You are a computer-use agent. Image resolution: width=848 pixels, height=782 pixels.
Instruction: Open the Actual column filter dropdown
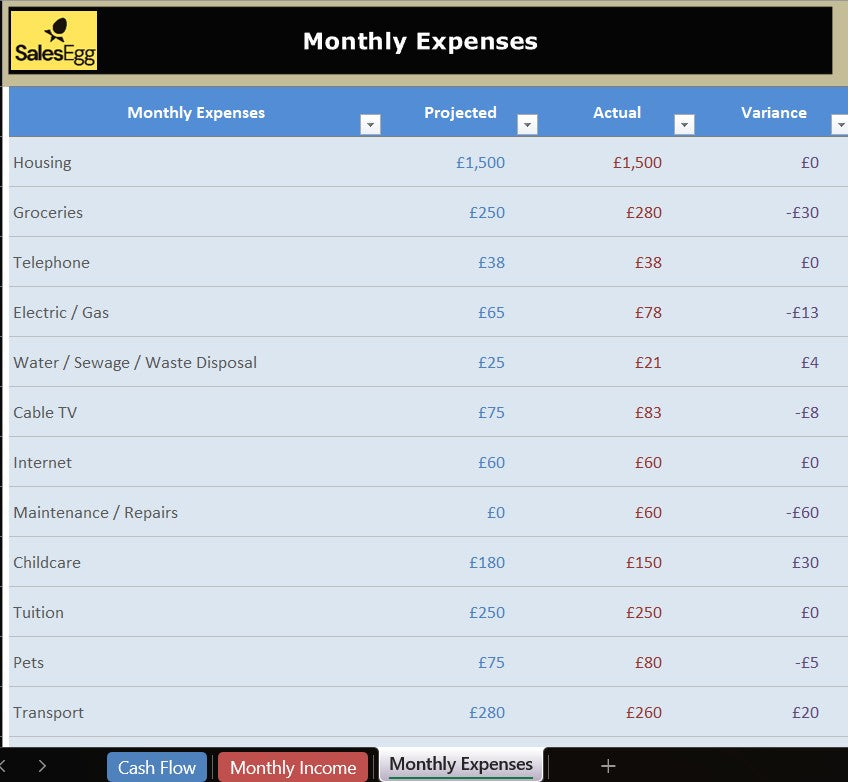click(684, 124)
